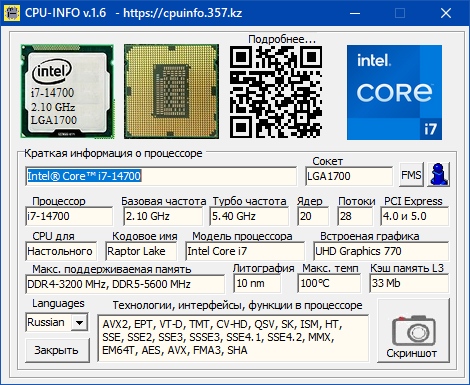Click the technologies list text box

pyautogui.click(x=233, y=338)
